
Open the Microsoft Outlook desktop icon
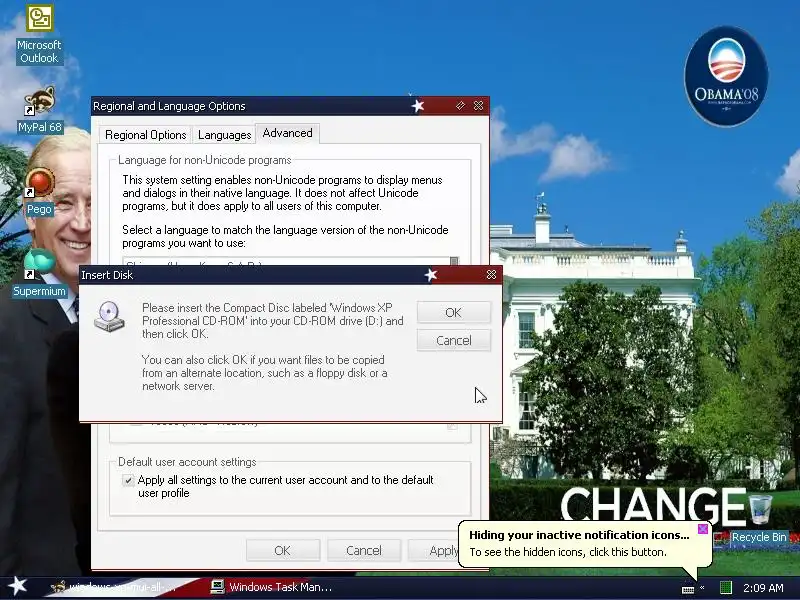point(39,34)
